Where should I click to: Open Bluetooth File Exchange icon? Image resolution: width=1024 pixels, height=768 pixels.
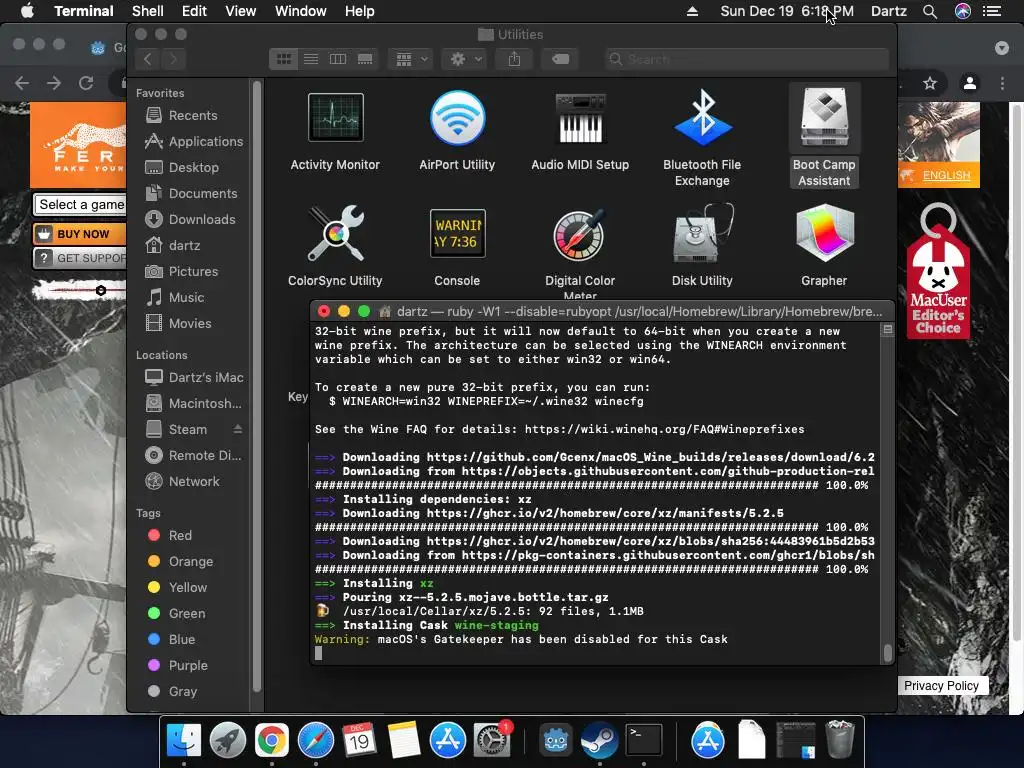point(702,118)
